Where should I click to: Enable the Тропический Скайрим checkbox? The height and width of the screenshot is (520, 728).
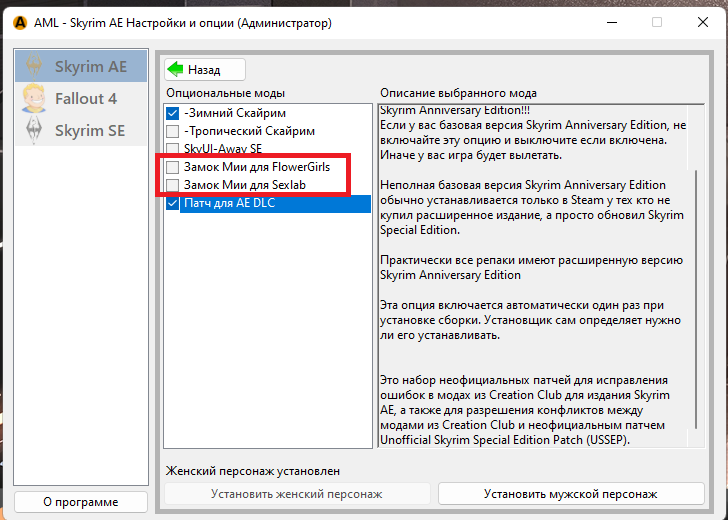pos(173,131)
